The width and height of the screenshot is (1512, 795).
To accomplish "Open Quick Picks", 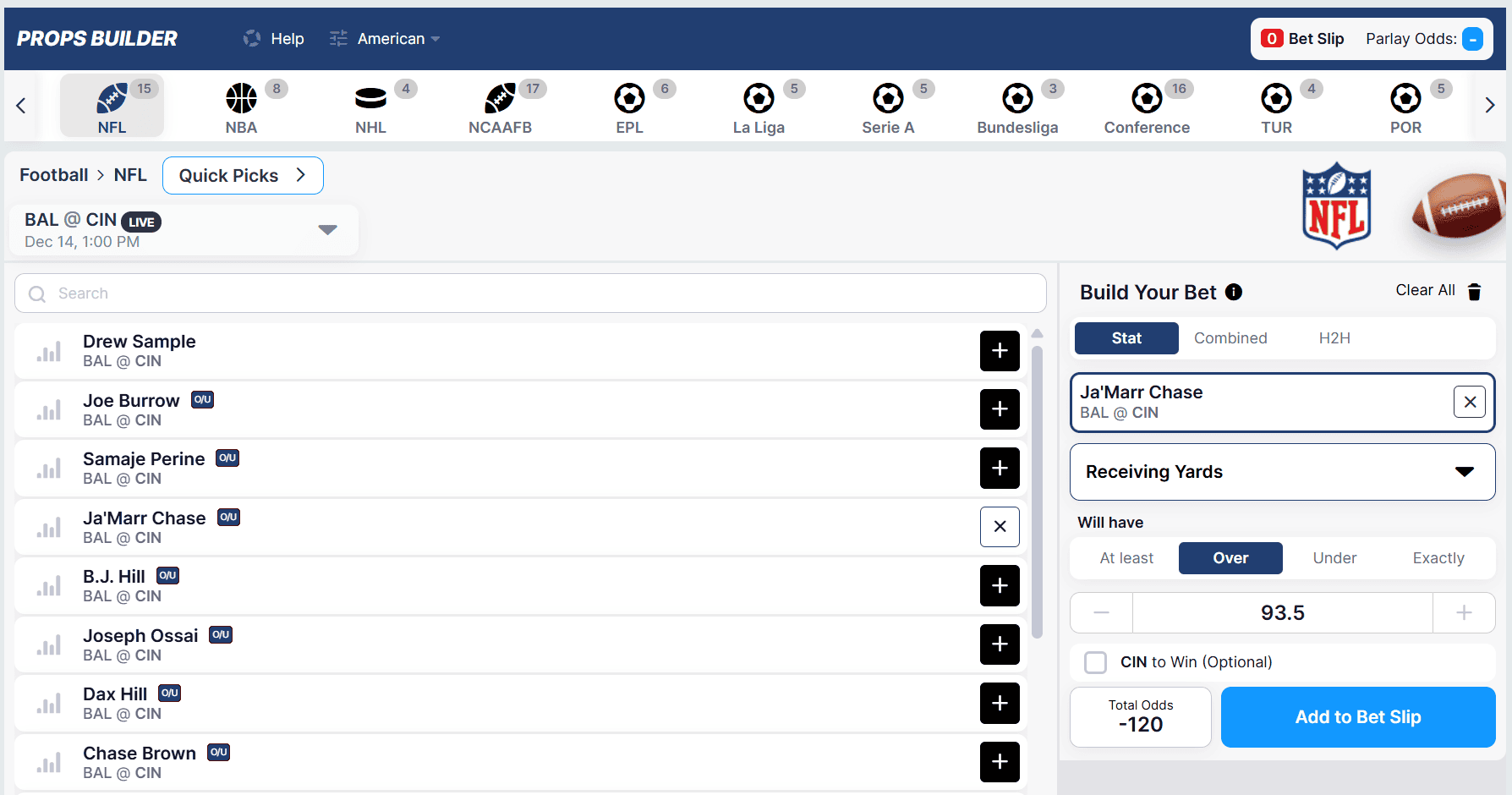I will click(x=243, y=175).
